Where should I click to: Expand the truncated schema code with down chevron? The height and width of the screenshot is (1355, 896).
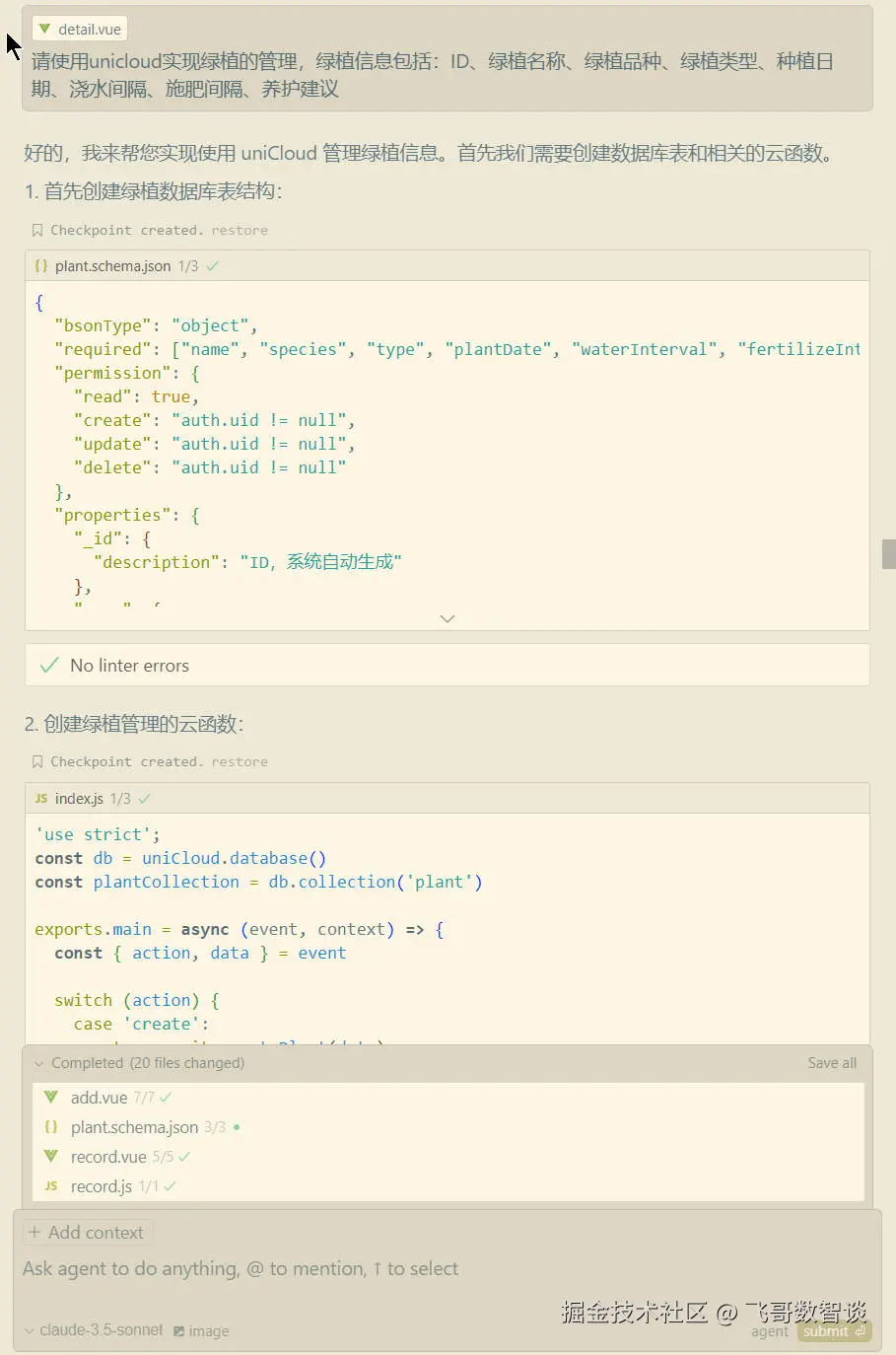[448, 617]
